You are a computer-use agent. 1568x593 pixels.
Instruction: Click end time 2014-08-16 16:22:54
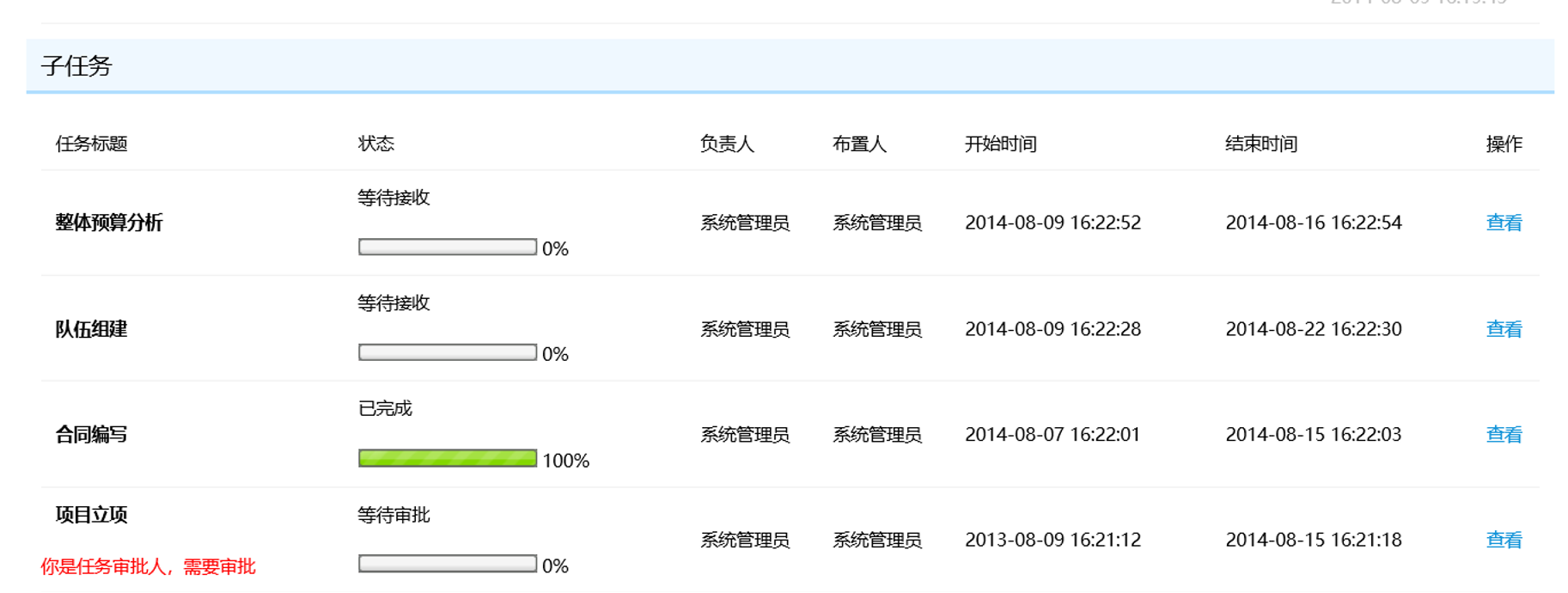pos(1314,223)
